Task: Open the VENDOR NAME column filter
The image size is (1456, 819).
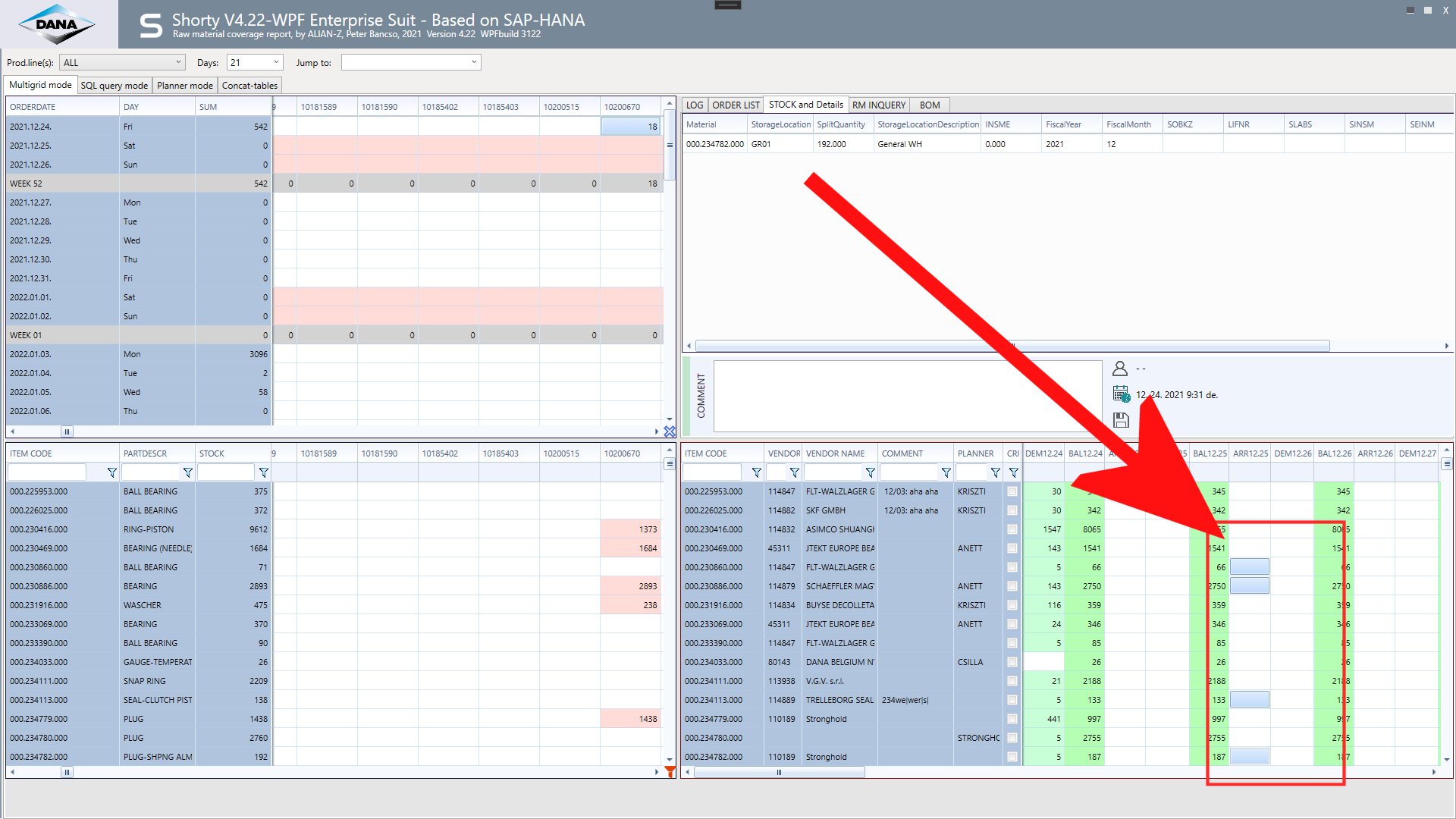Action: (x=870, y=472)
